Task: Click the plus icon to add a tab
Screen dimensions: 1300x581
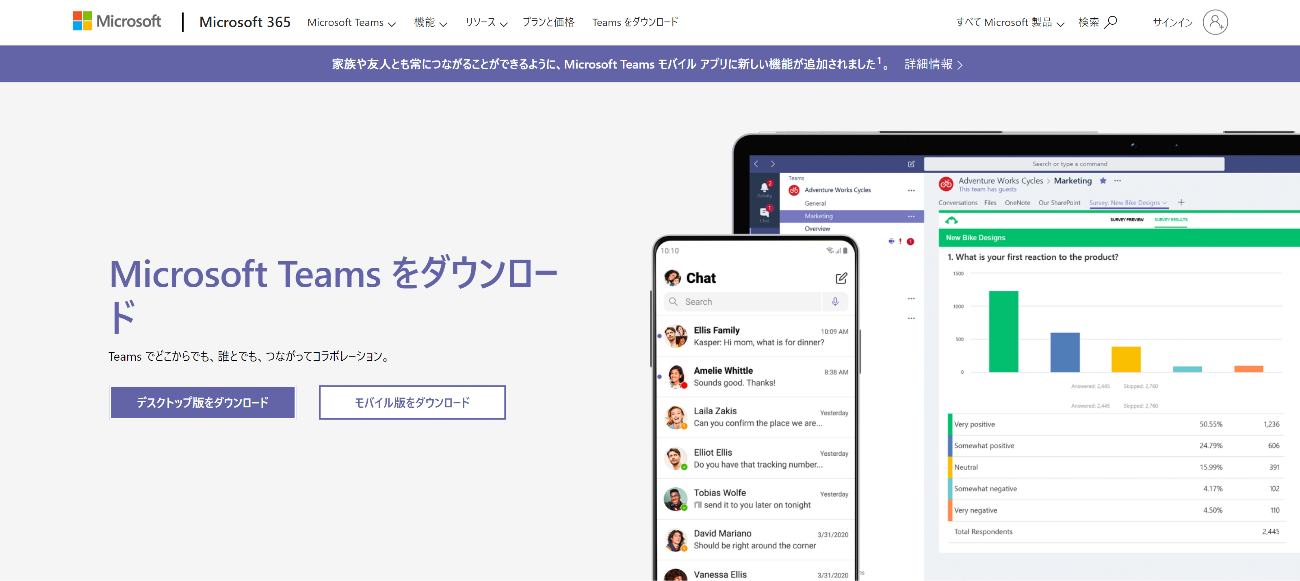Action: tap(1181, 202)
